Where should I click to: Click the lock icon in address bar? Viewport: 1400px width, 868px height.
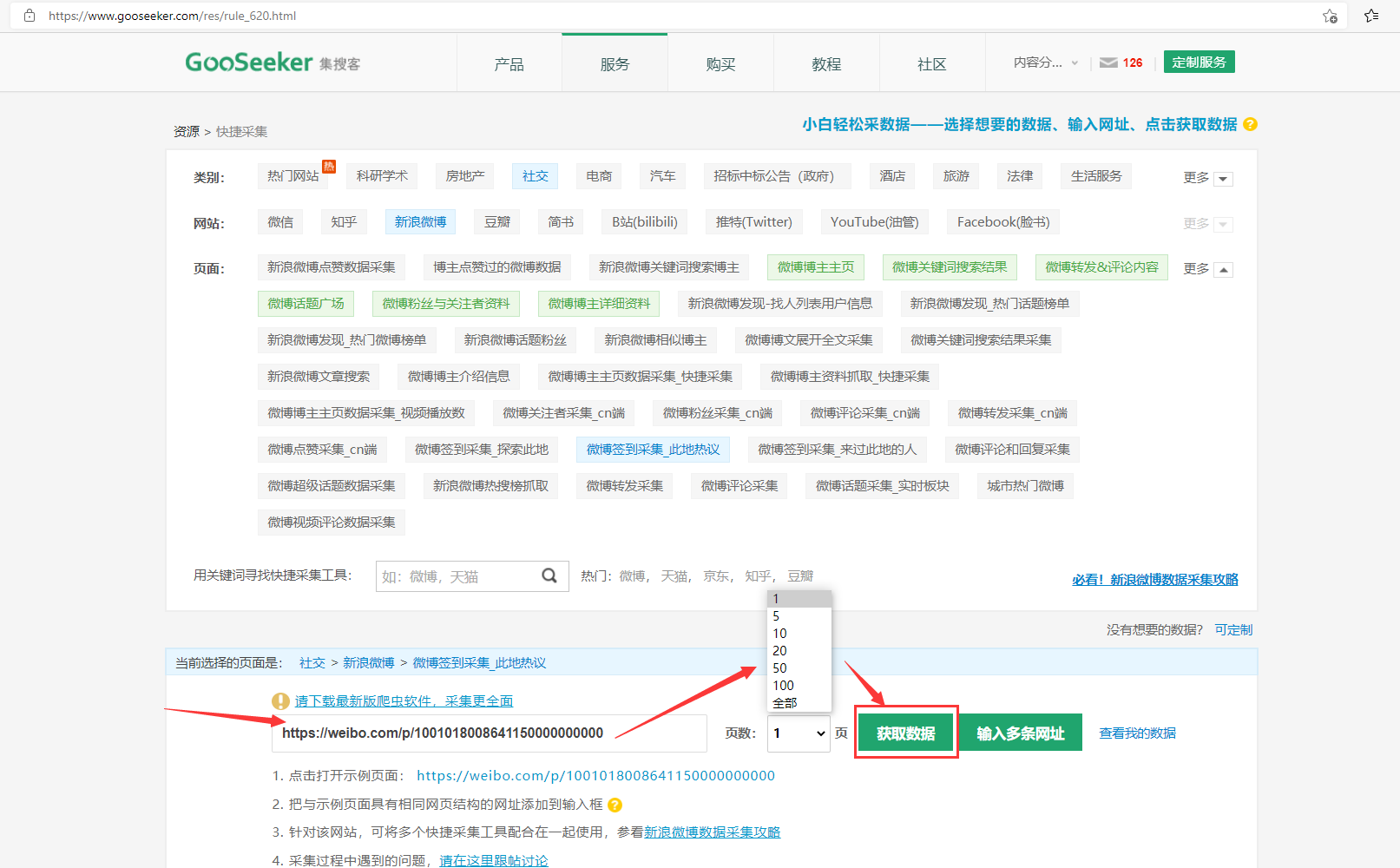tap(30, 16)
